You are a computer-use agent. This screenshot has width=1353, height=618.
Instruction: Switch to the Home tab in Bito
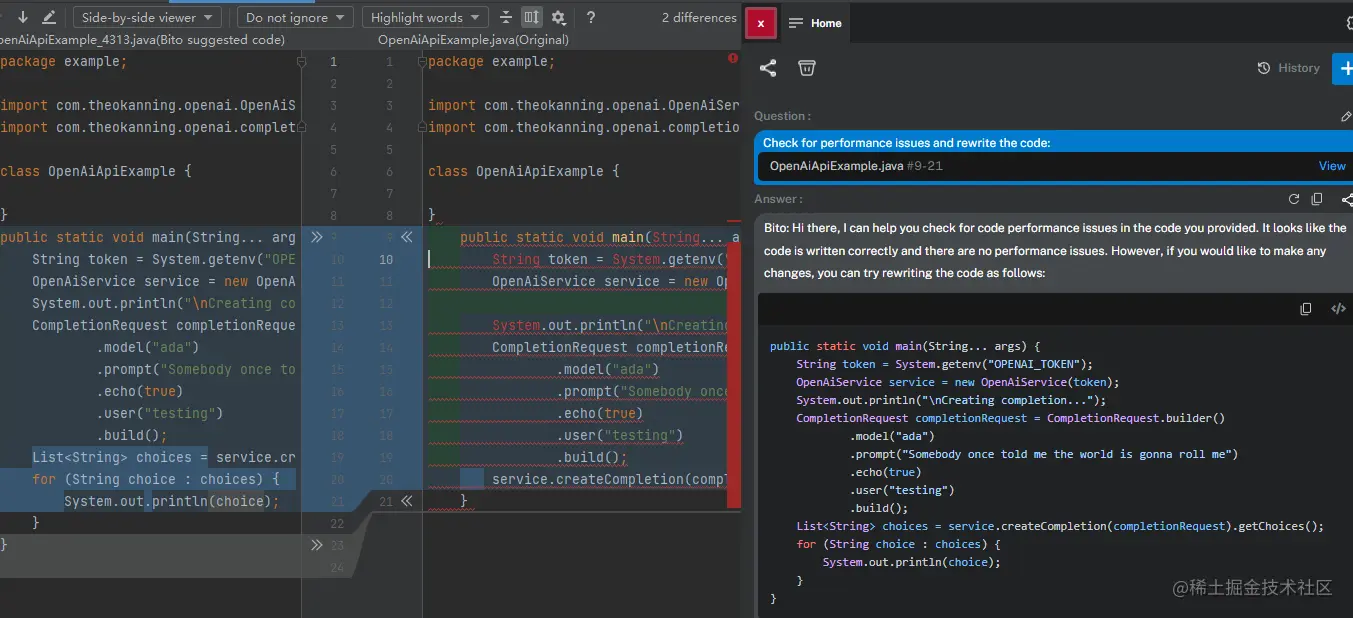[815, 23]
